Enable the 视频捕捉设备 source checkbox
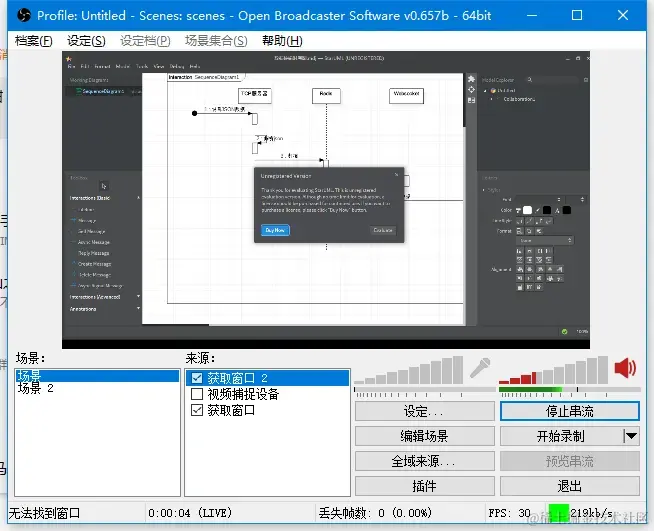Screen dimensions: 654x531 pos(196,394)
